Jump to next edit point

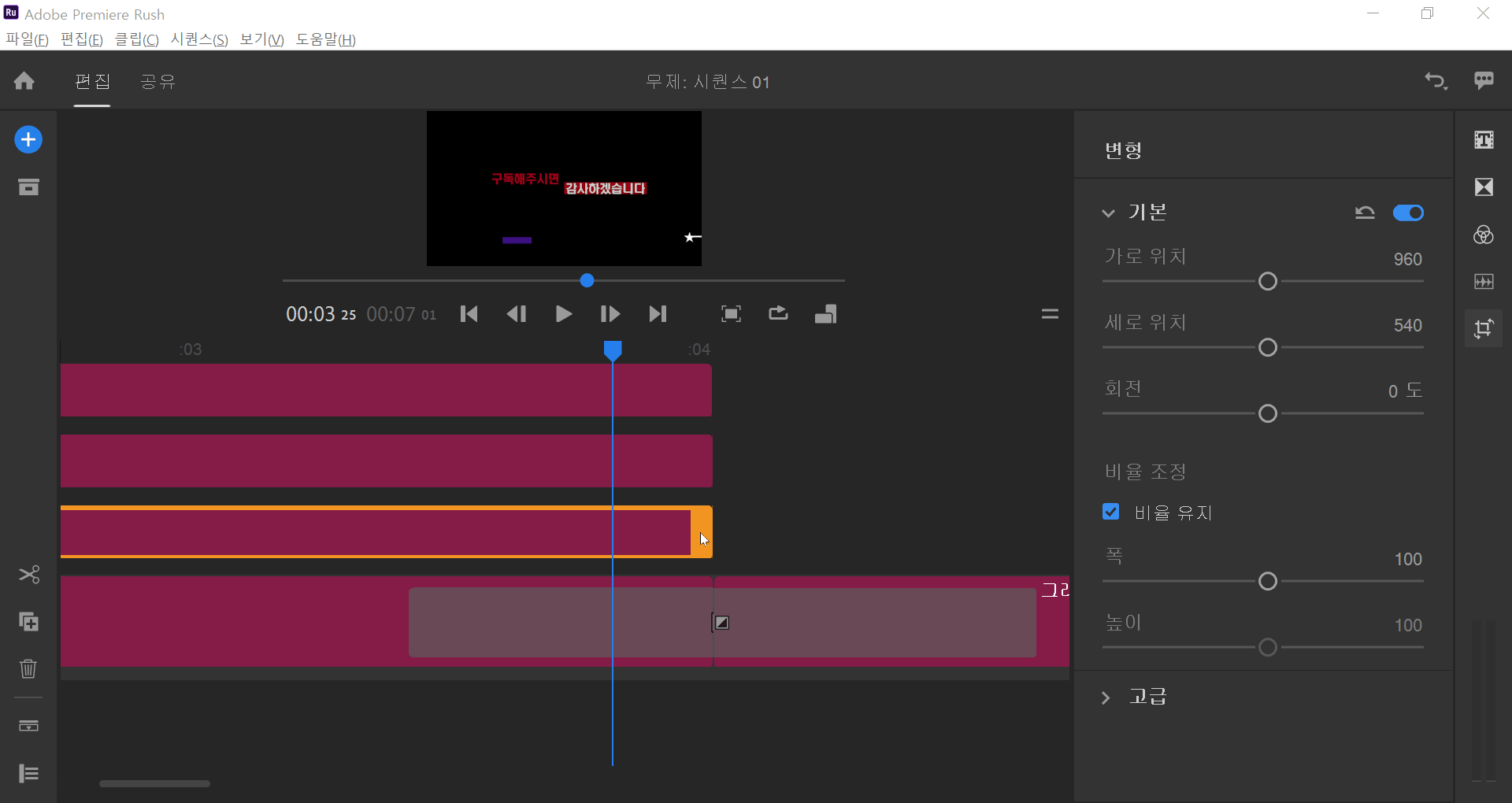point(658,314)
